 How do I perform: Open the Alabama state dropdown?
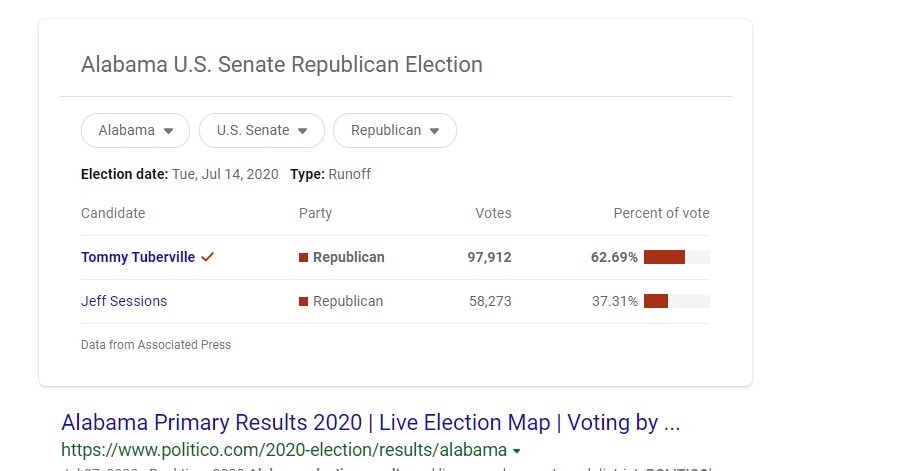(135, 130)
